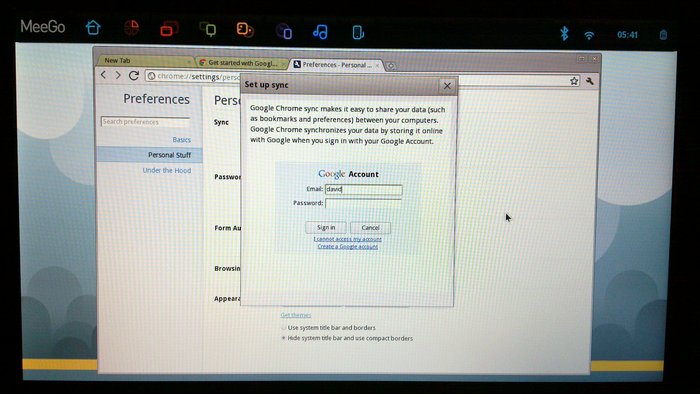Click the Bluetooth status icon
Screen dimensions: 700x394
pos(564,33)
